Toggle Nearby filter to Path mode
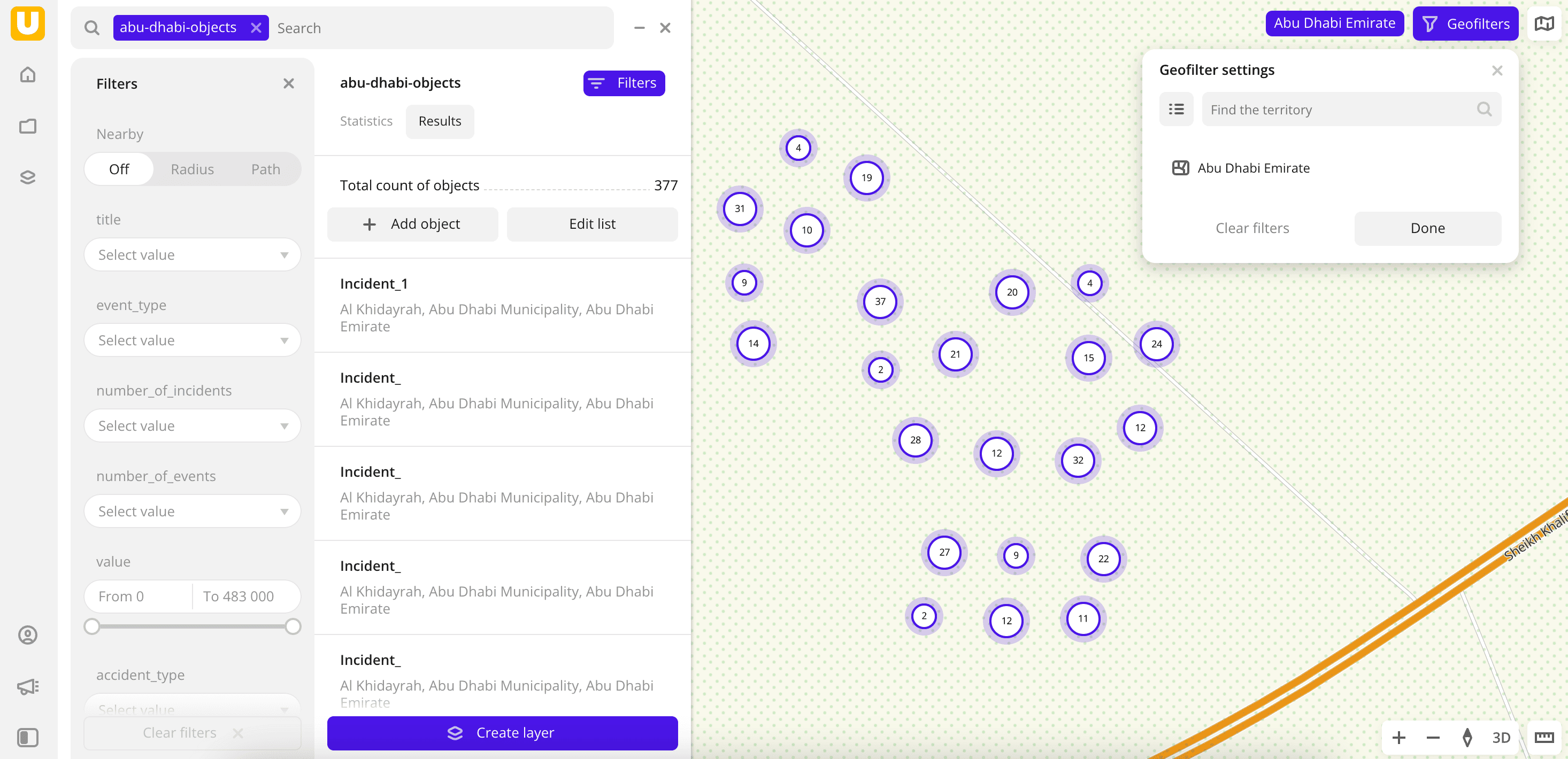 (x=265, y=168)
